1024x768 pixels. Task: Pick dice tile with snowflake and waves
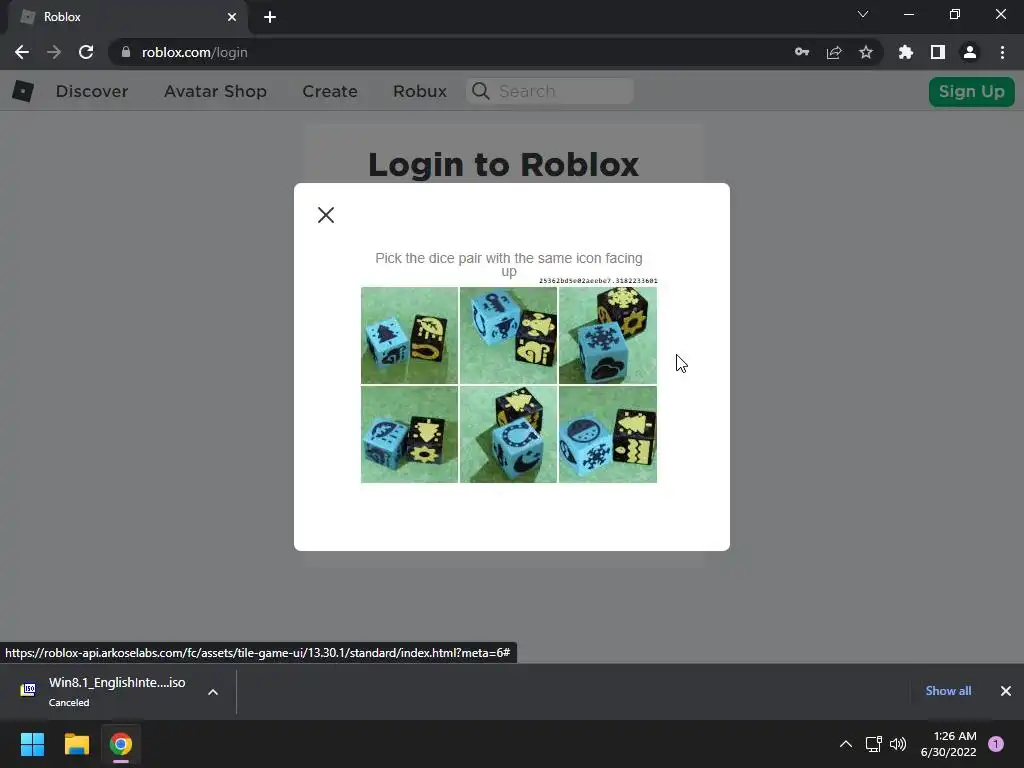(607, 434)
